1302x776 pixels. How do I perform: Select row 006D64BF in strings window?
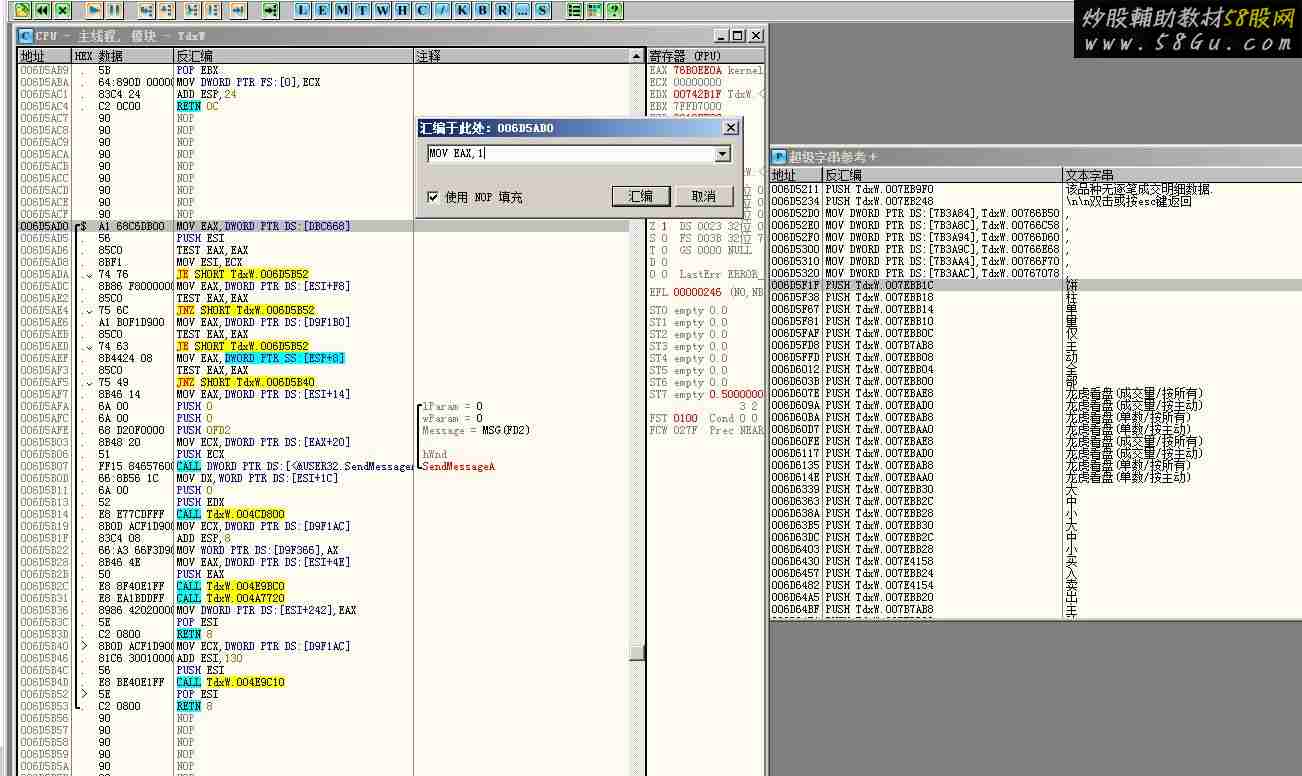tap(1036, 610)
